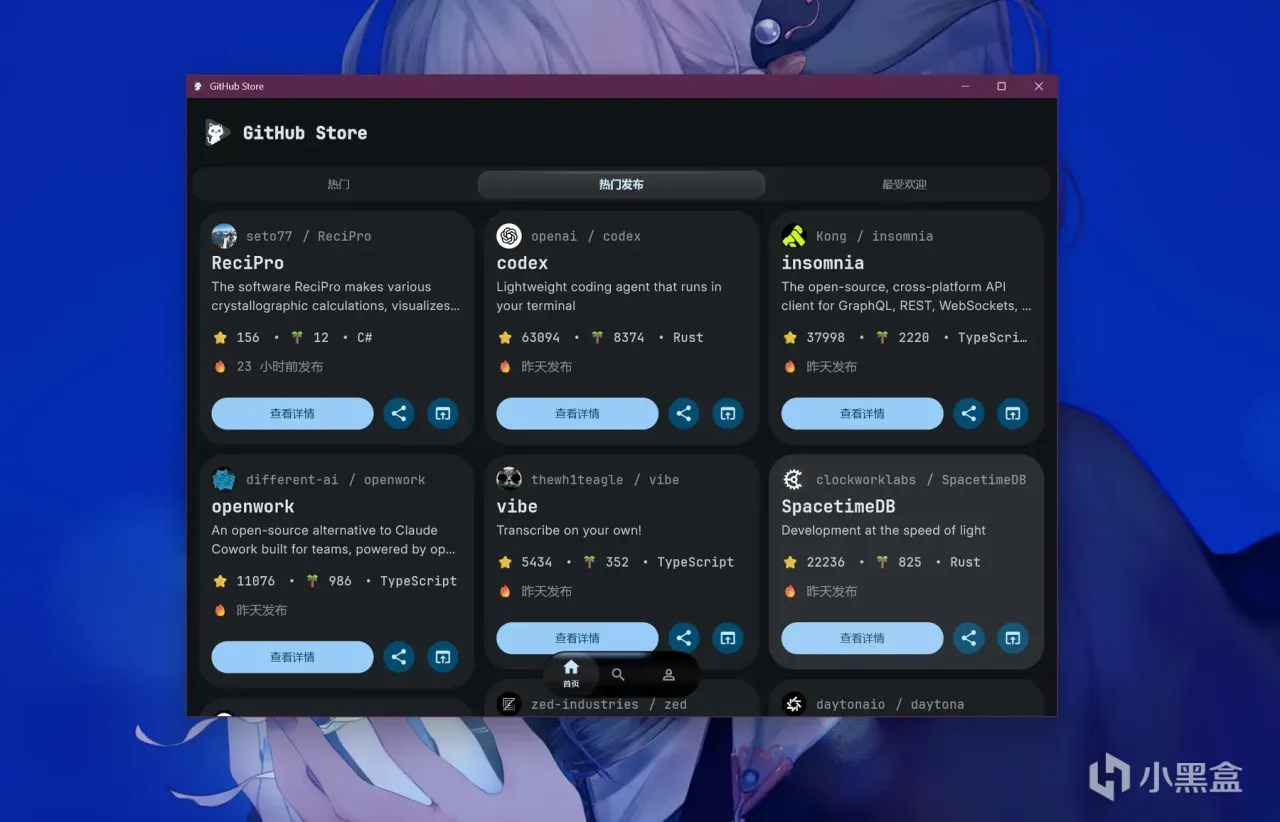Share the ReciPro repository

coord(399,413)
